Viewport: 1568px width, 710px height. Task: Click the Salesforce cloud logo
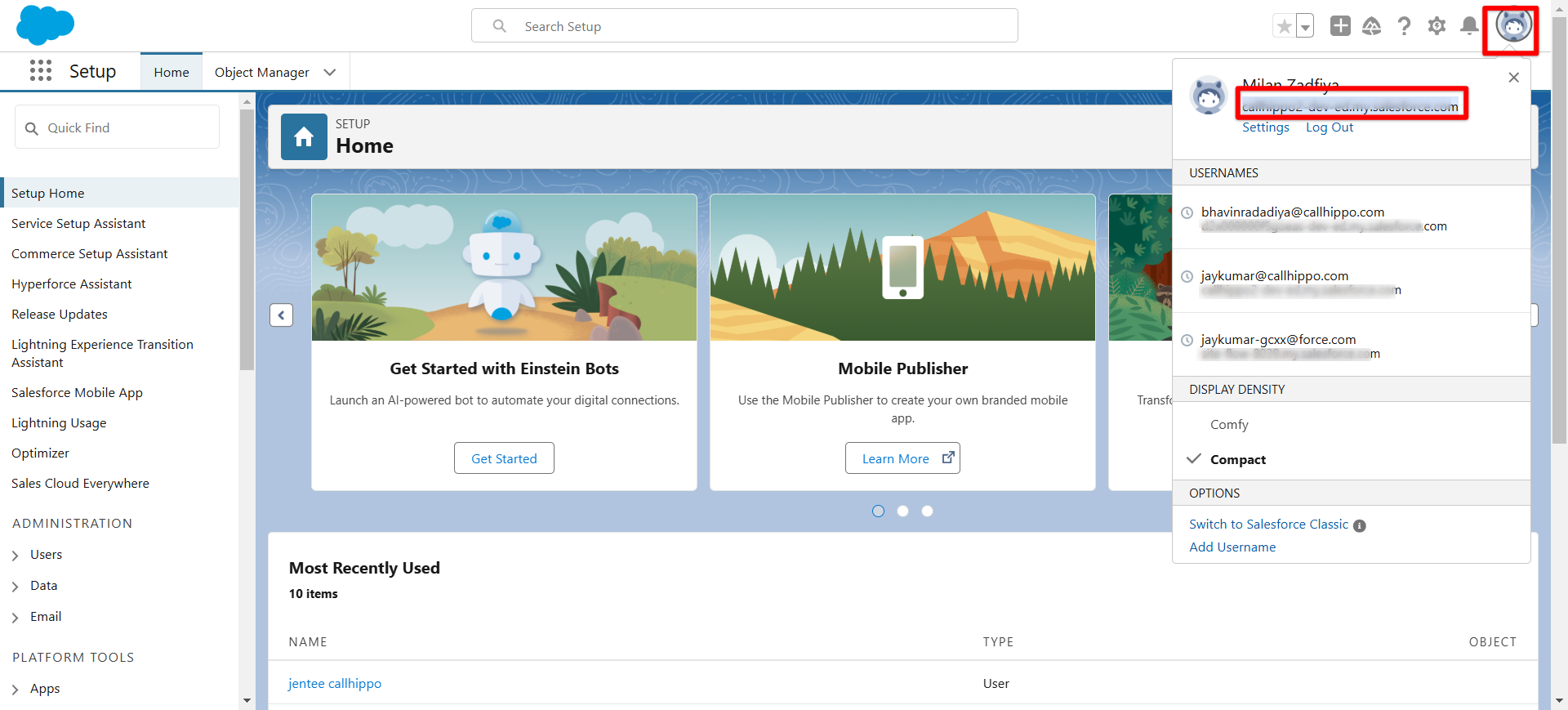[45, 25]
